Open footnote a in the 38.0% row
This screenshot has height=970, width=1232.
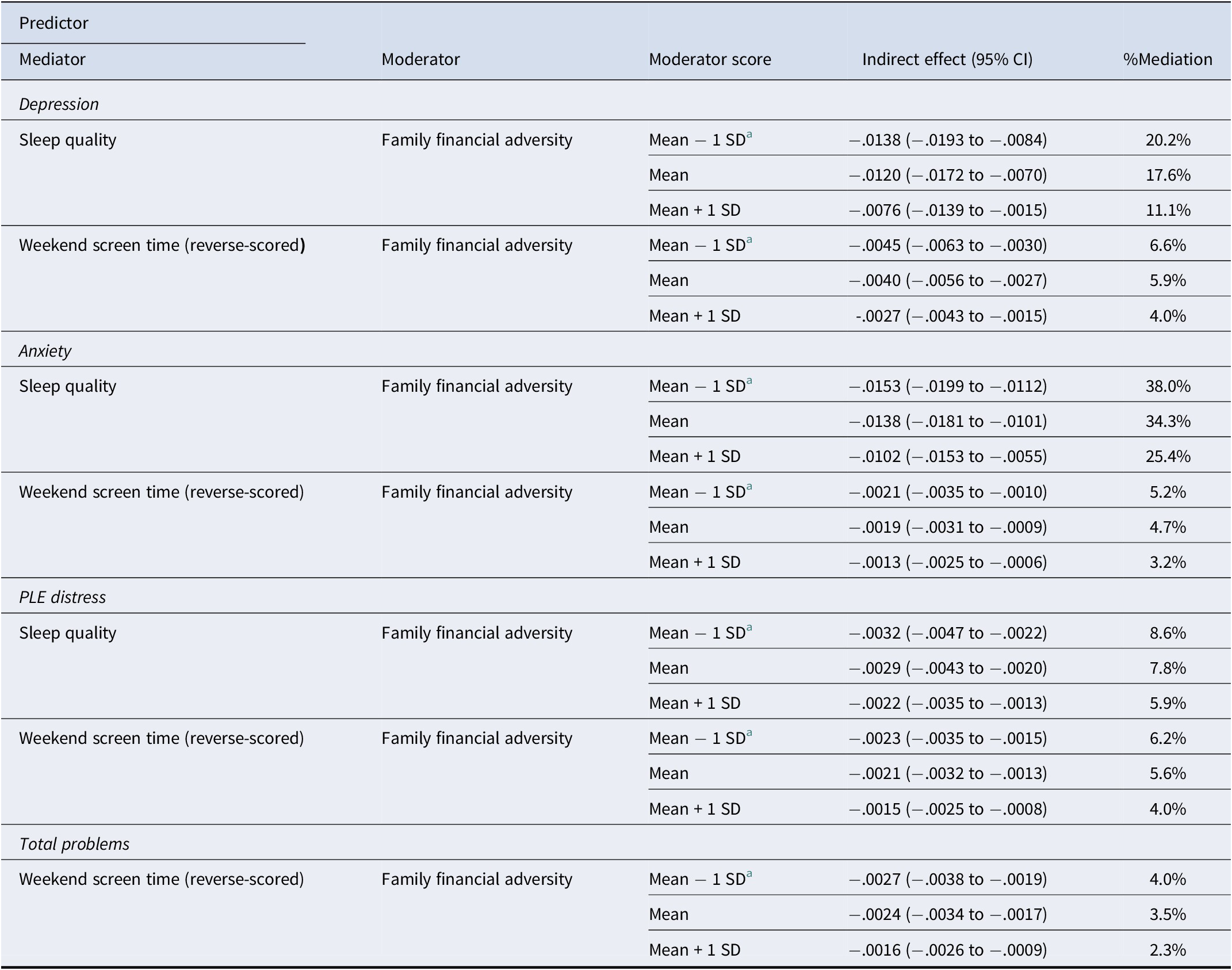coord(749,381)
